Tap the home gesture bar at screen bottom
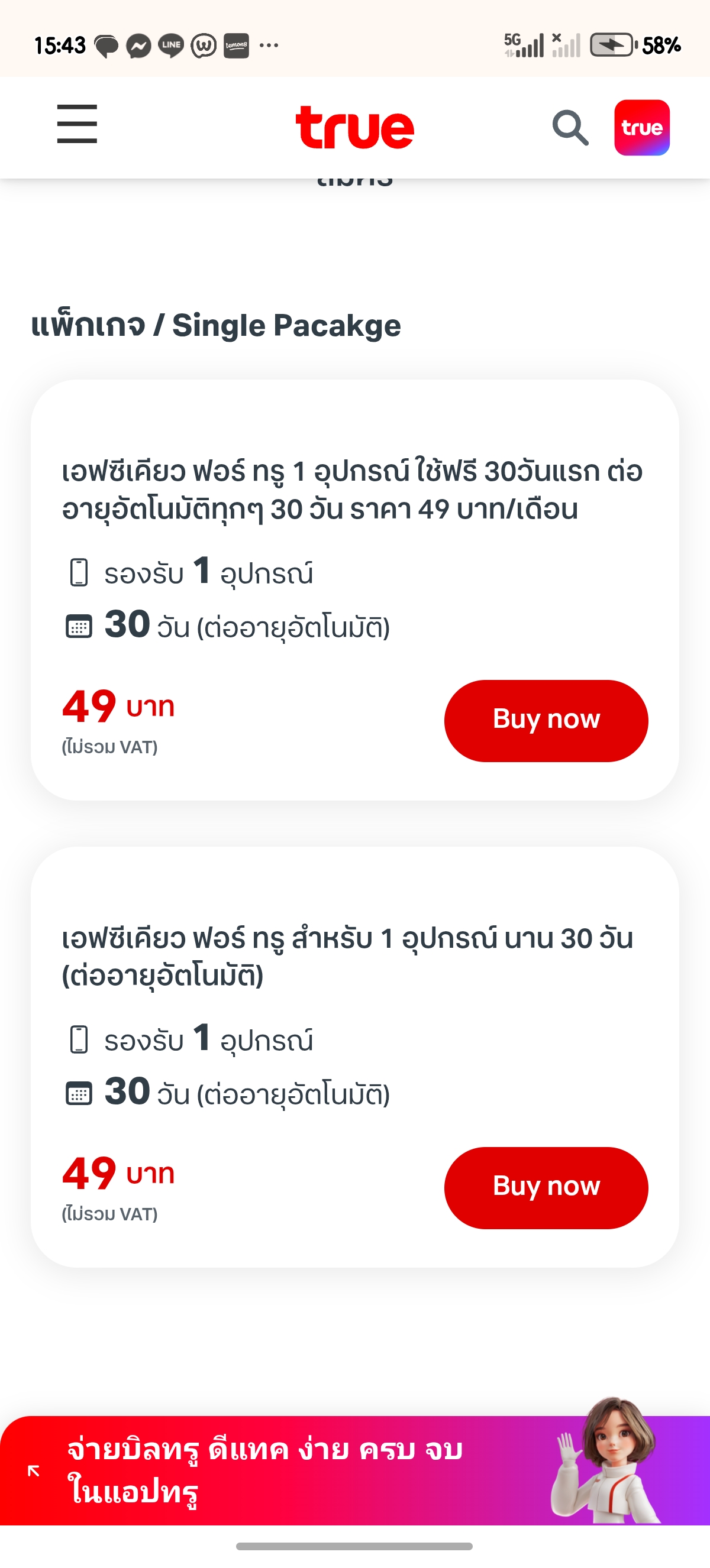The image size is (710, 1568). click(354, 1546)
